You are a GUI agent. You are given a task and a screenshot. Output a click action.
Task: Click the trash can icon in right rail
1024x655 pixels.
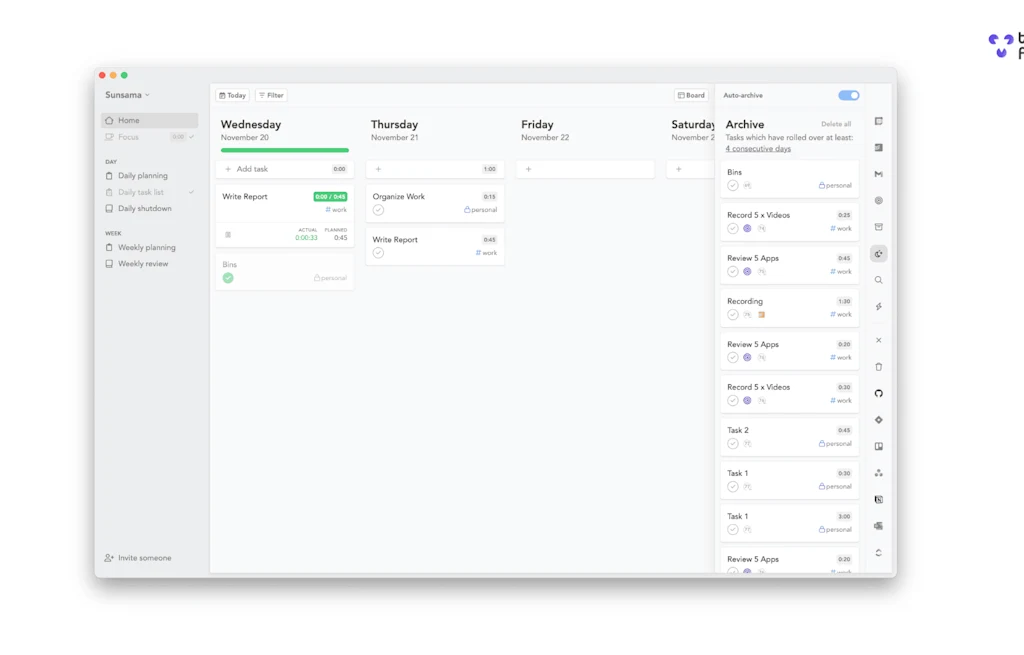click(x=878, y=367)
